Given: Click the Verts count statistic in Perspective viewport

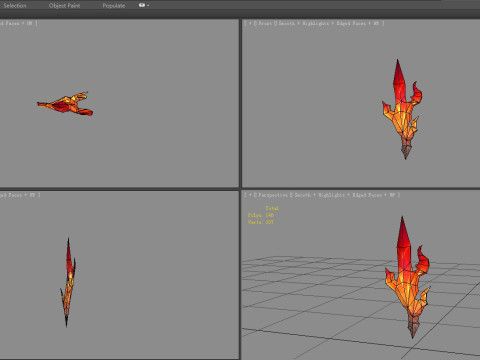Looking at the screenshot, I should [261, 222].
